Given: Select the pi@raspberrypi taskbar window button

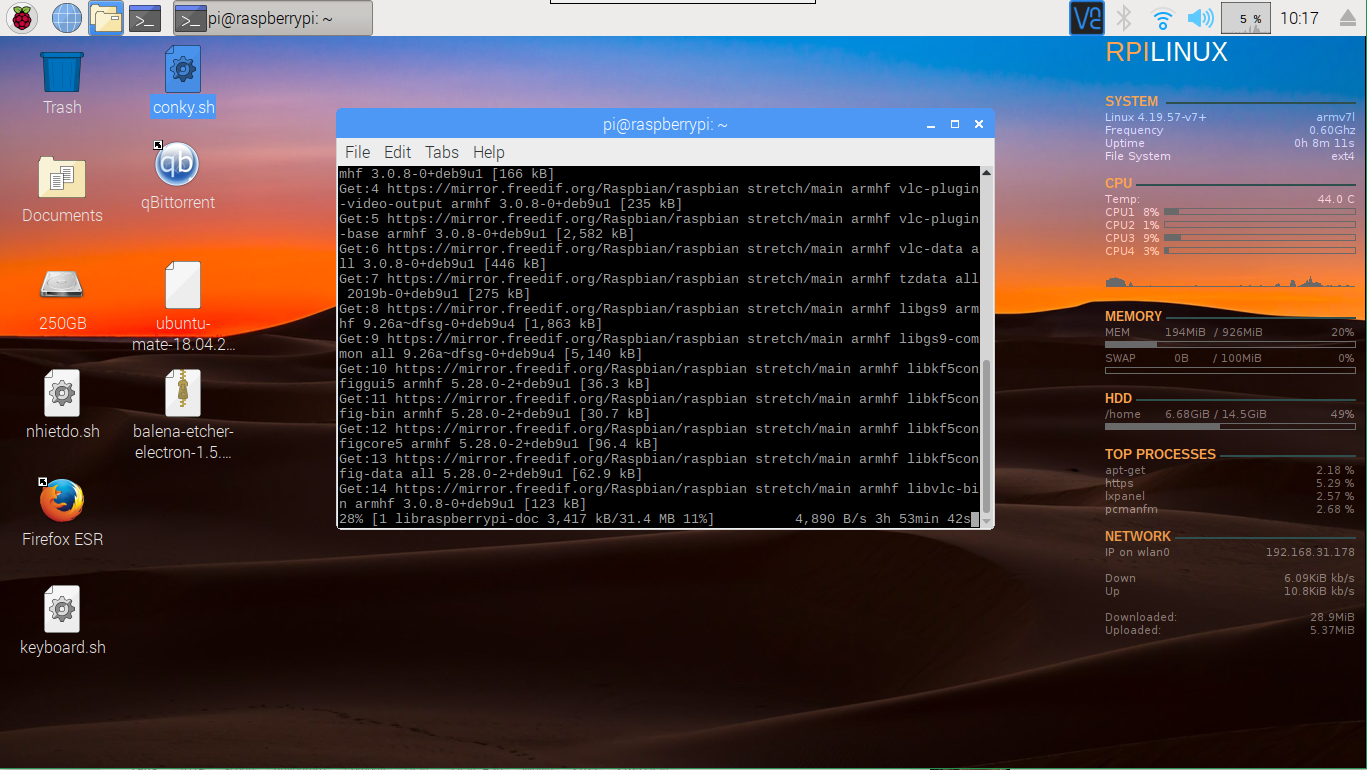Looking at the screenshot, I should [x=273, y=18].
